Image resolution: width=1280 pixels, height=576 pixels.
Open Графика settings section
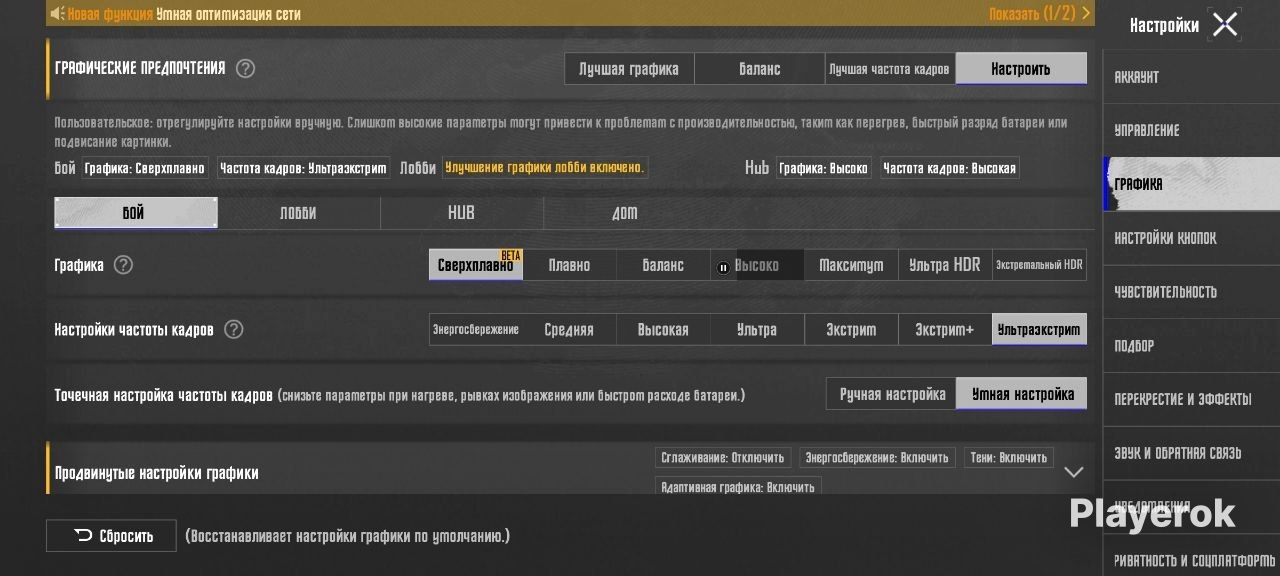(1191, 184)
